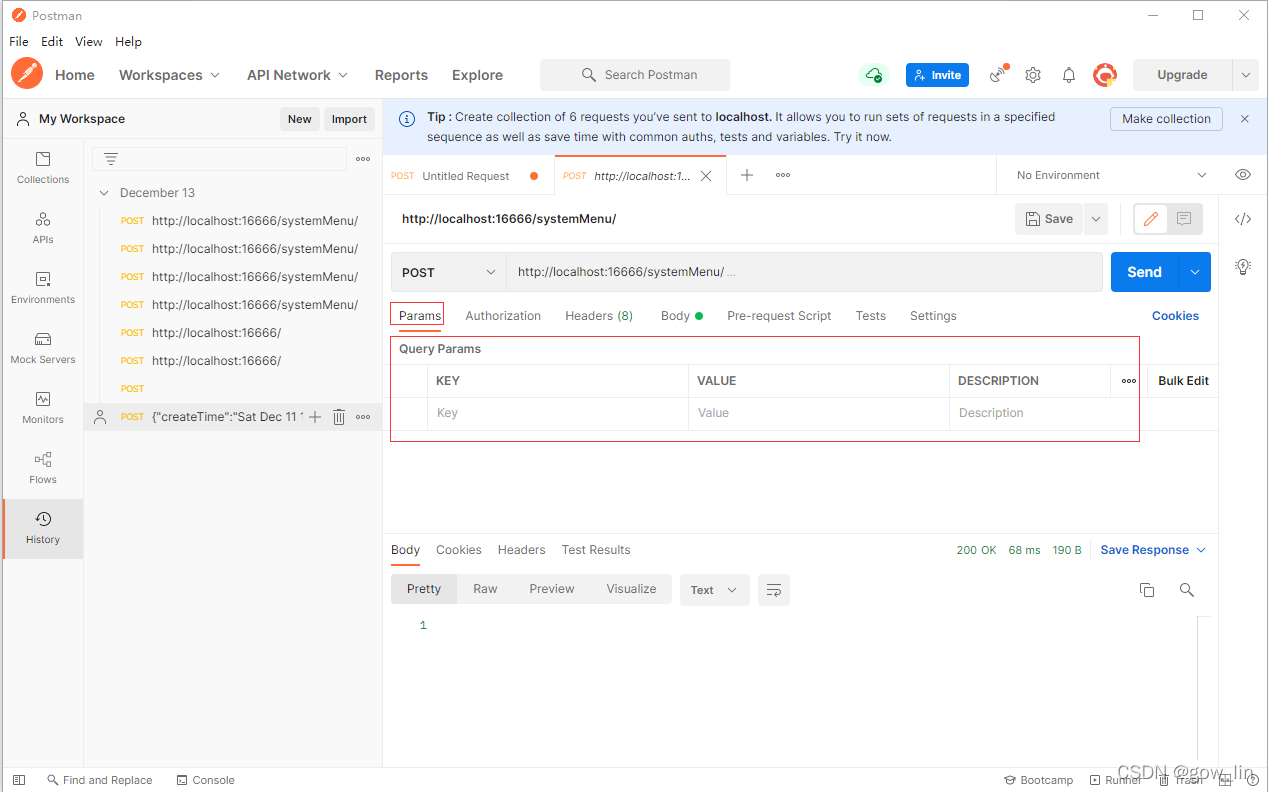Open the No Environment selector
The width and height of the screenshot is (1268, 792).
pyautogui.click(x=1110, y=175)
